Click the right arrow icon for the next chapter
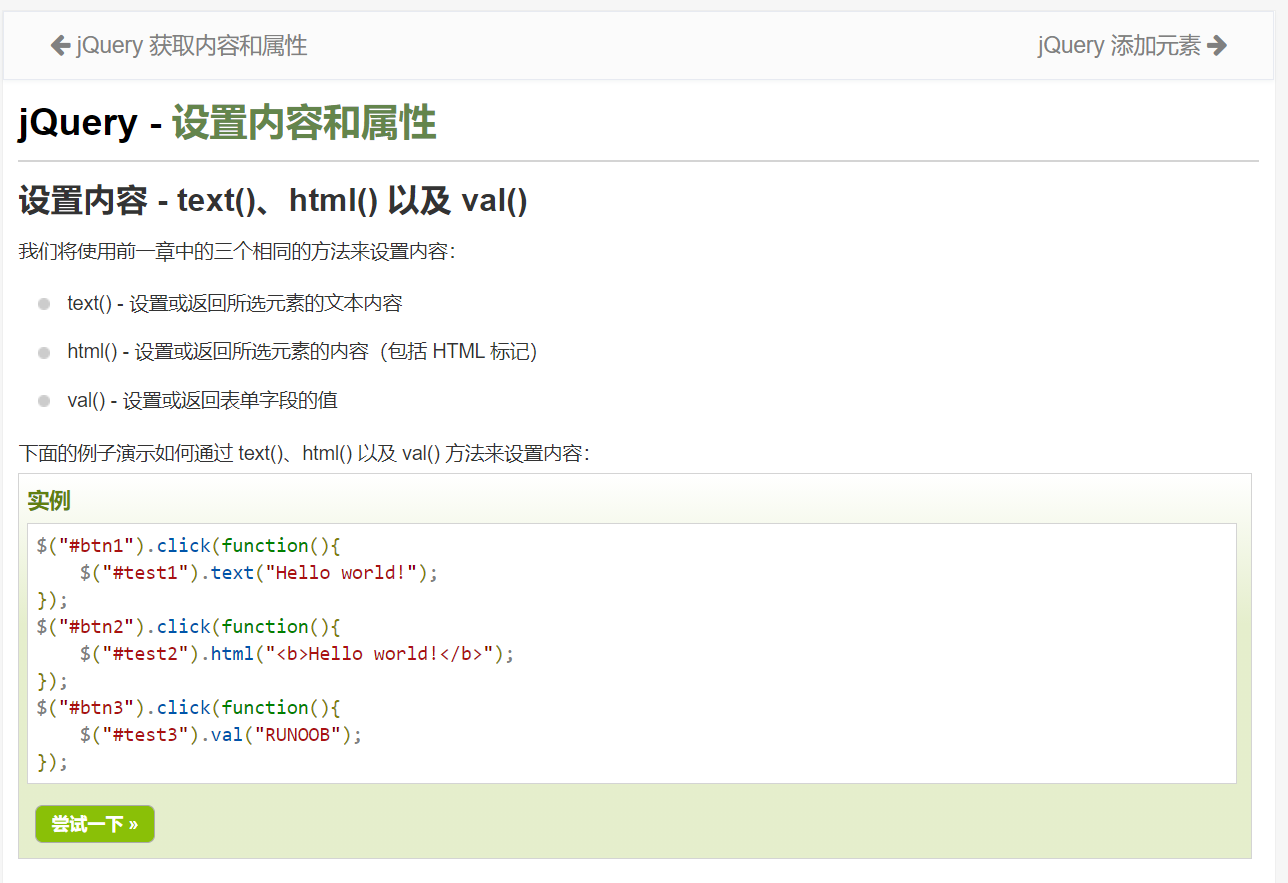The height and width of the screenshot is (883, 1288). point(1217,45)
